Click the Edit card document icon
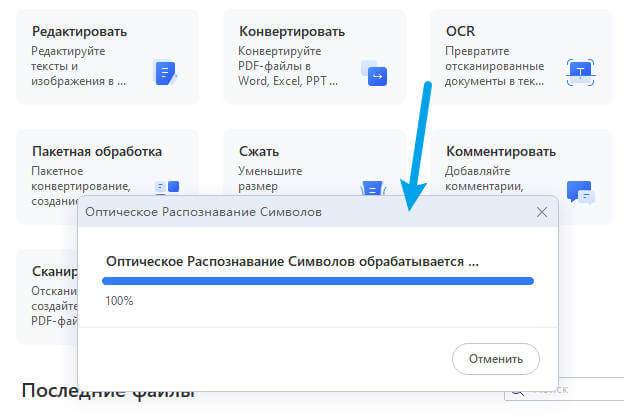Screen dimensions: 624x417 (x=165, y=72)
